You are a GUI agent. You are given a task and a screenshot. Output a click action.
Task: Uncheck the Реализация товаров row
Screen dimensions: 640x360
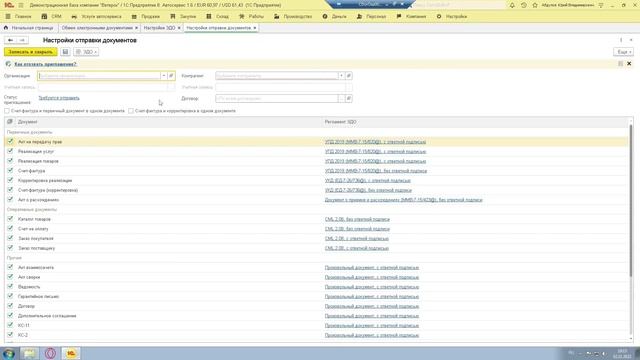(10, 161)
